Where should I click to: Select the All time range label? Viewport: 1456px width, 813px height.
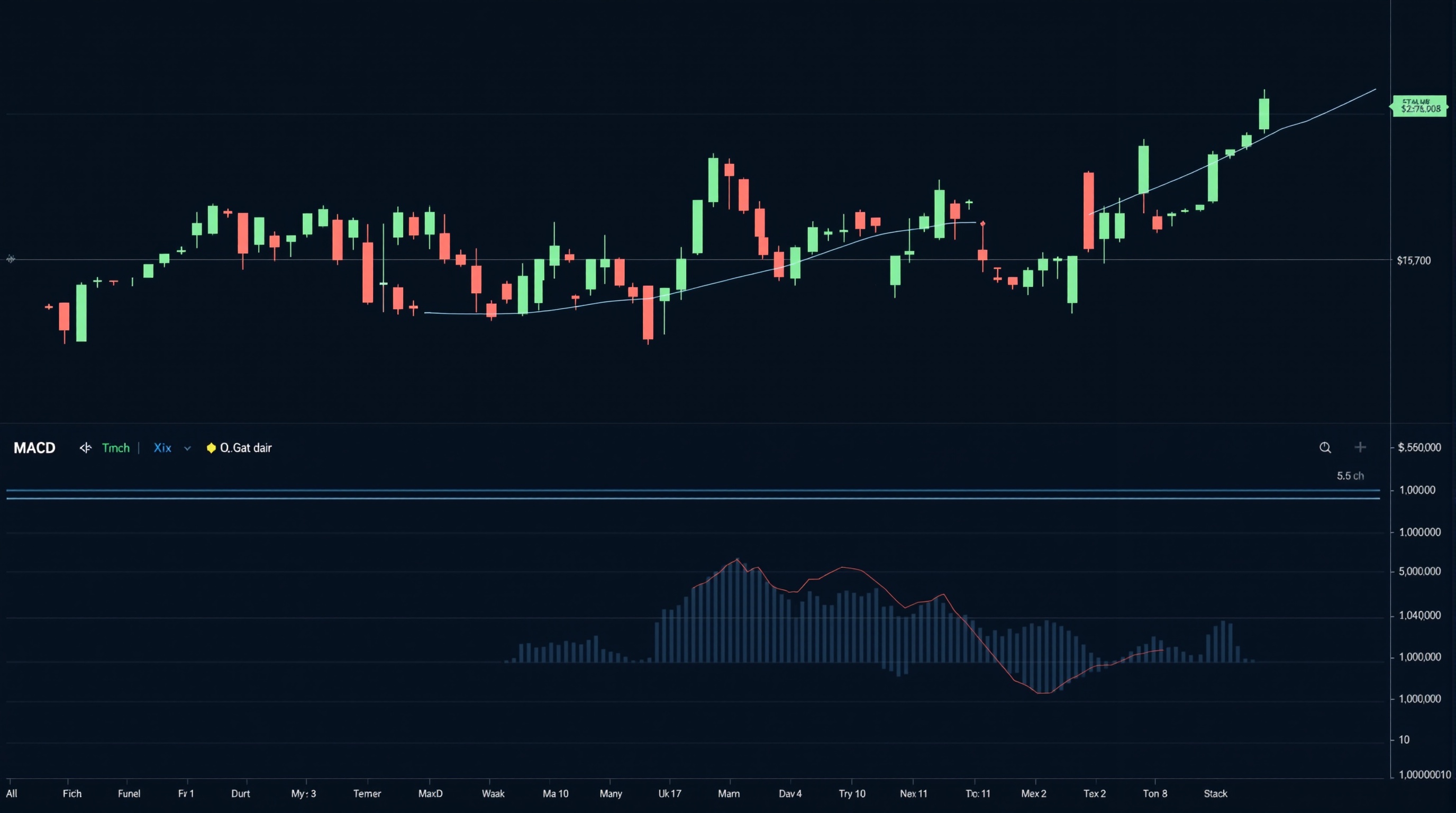11,793
